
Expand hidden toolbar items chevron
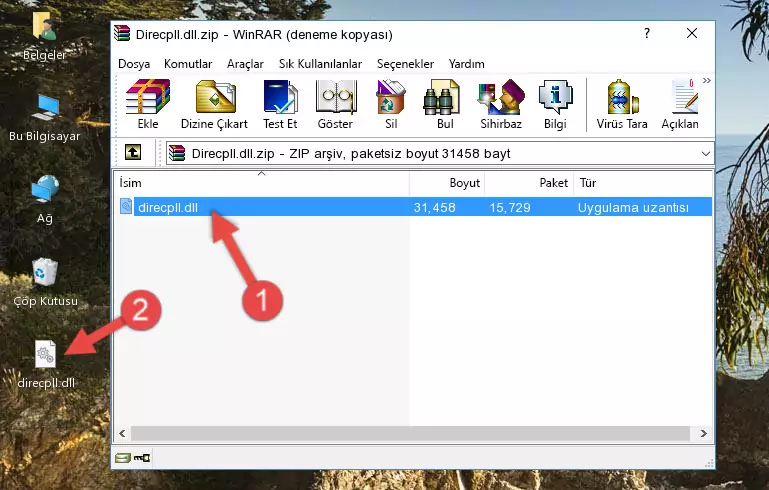pyautogui.click(x=707, y=80)
